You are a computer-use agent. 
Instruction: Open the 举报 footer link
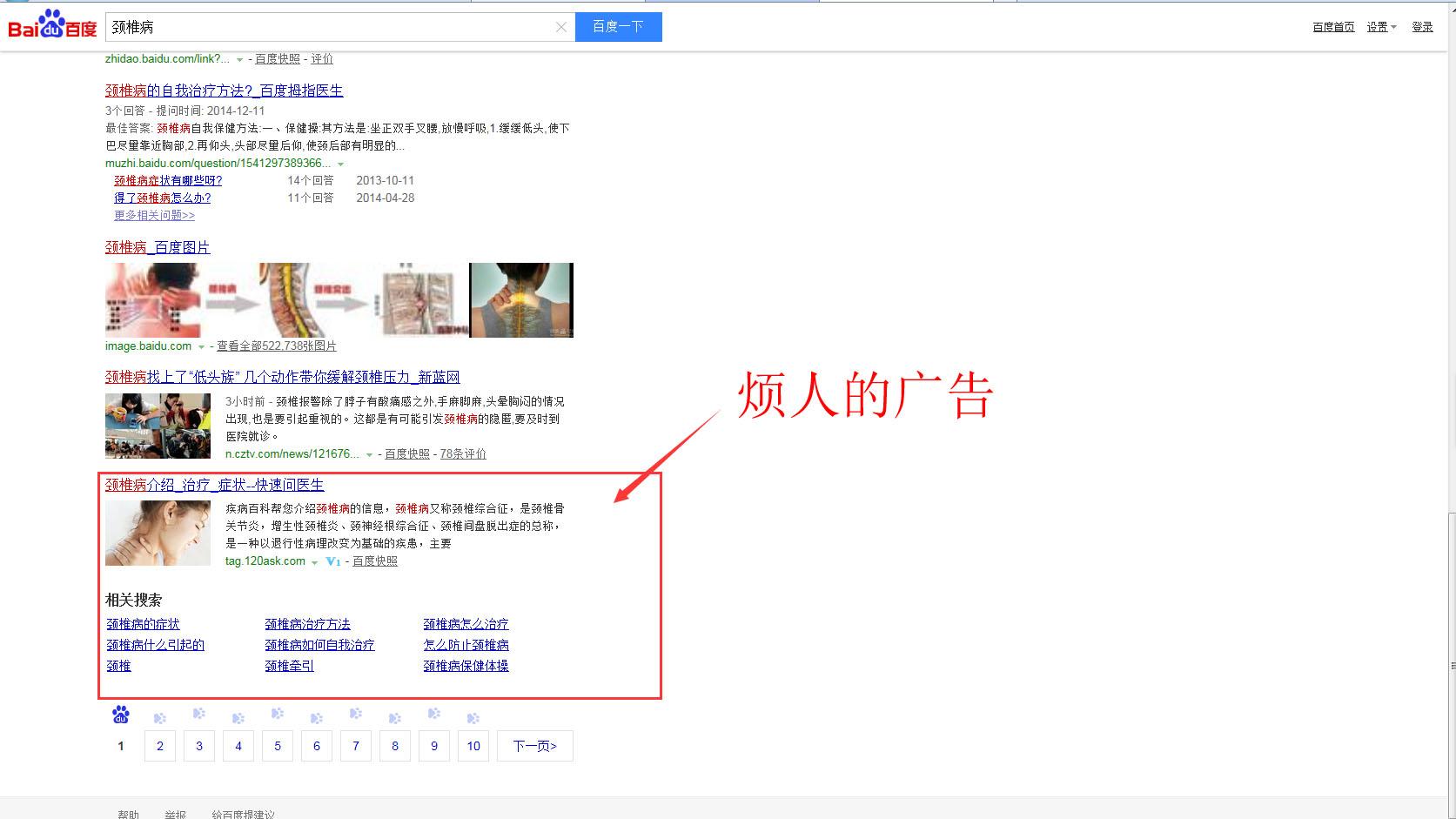tap(175, 814)
